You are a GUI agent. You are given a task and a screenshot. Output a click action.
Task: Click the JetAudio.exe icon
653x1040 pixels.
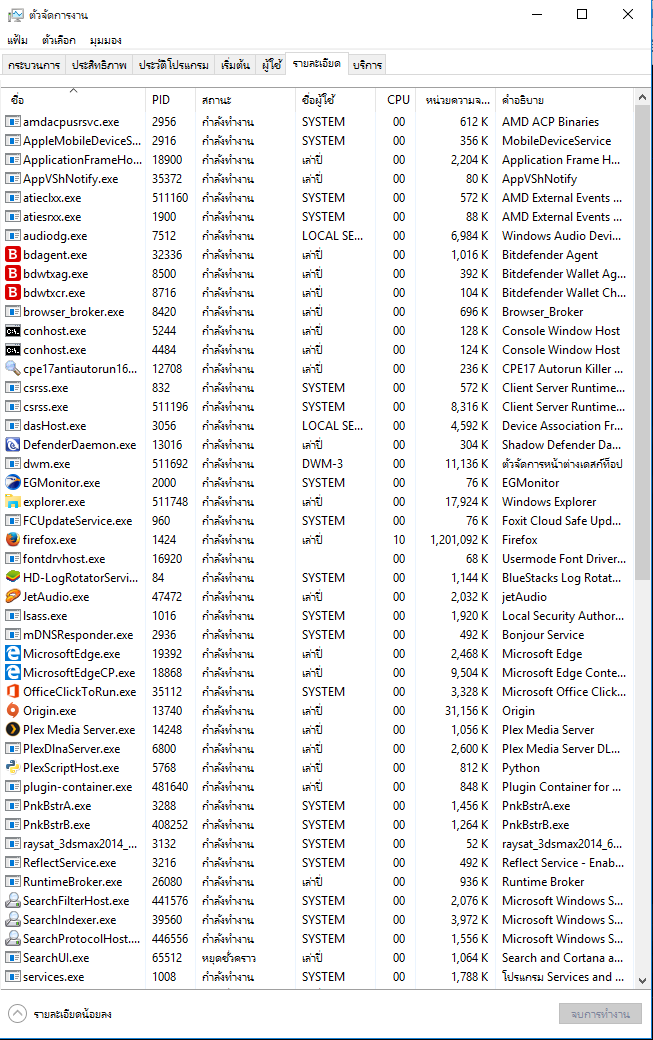coord(13,596)
